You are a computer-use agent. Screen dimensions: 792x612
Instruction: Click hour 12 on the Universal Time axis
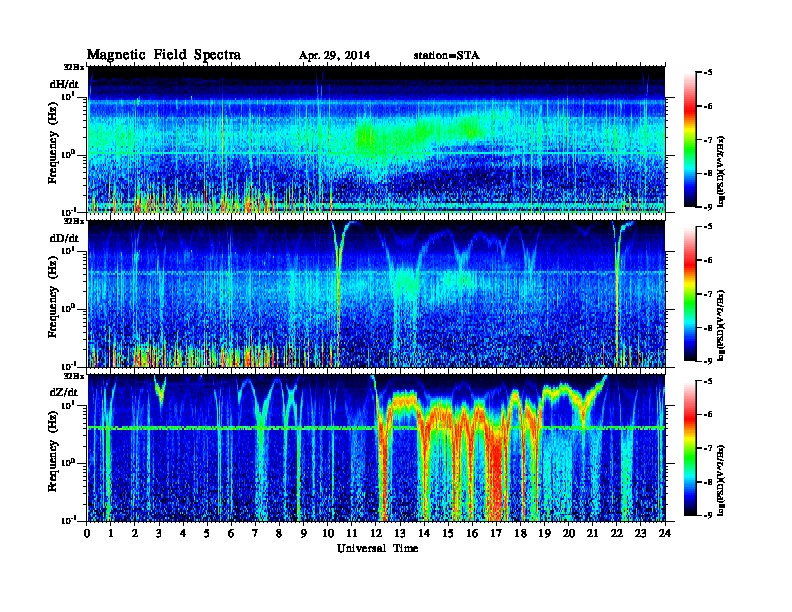click(375, 533)
